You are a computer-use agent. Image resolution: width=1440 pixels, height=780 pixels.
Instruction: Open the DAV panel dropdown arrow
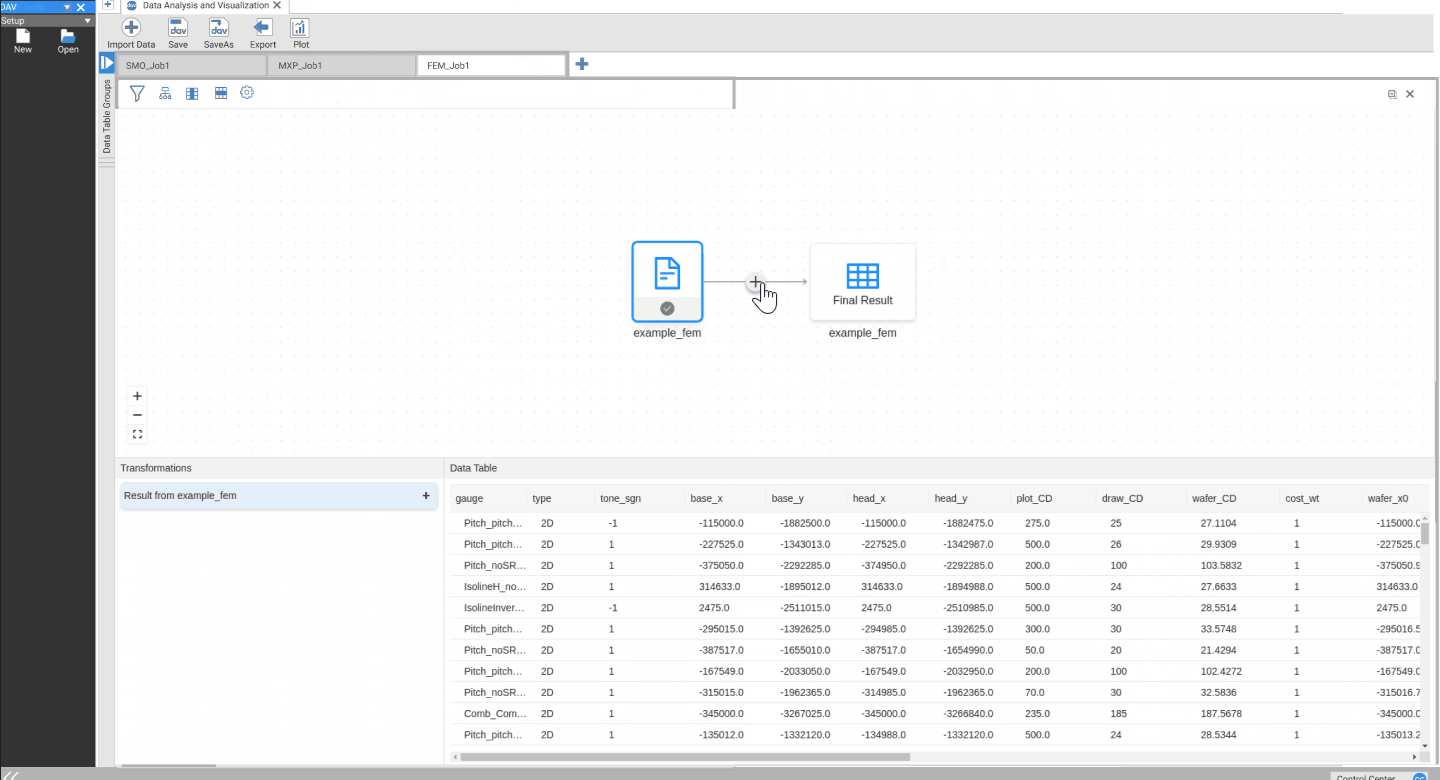[x=67, y=7]
